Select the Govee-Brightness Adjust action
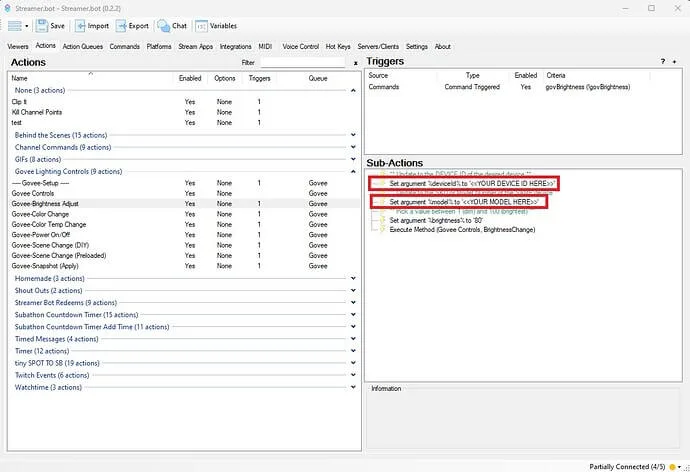This screenshot has height=472, width=690. tap(184, 204)
